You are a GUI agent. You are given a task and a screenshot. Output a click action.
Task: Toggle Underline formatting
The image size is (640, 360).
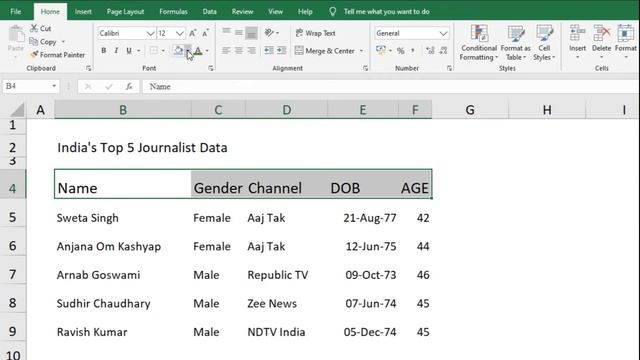click(x=129, y=51)
